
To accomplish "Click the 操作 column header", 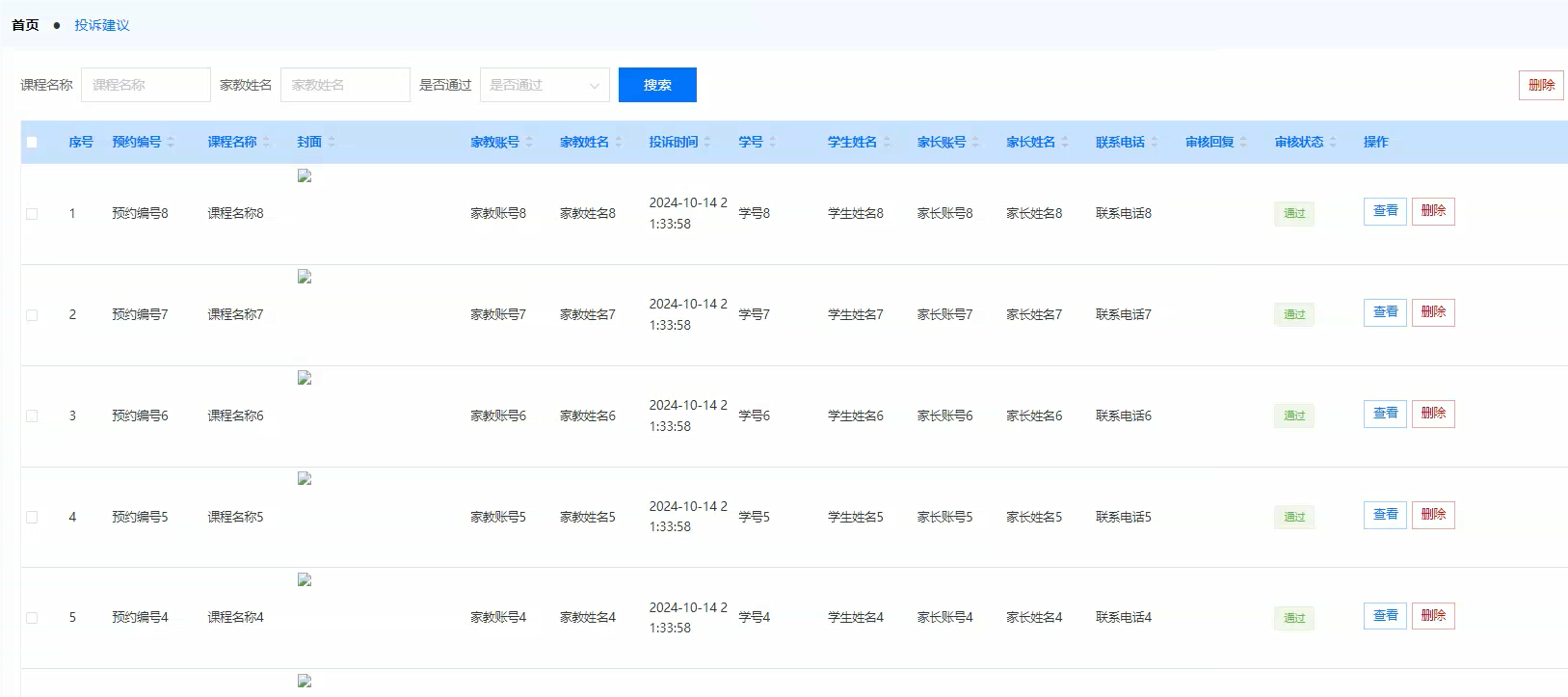I will coord(1376,142).
